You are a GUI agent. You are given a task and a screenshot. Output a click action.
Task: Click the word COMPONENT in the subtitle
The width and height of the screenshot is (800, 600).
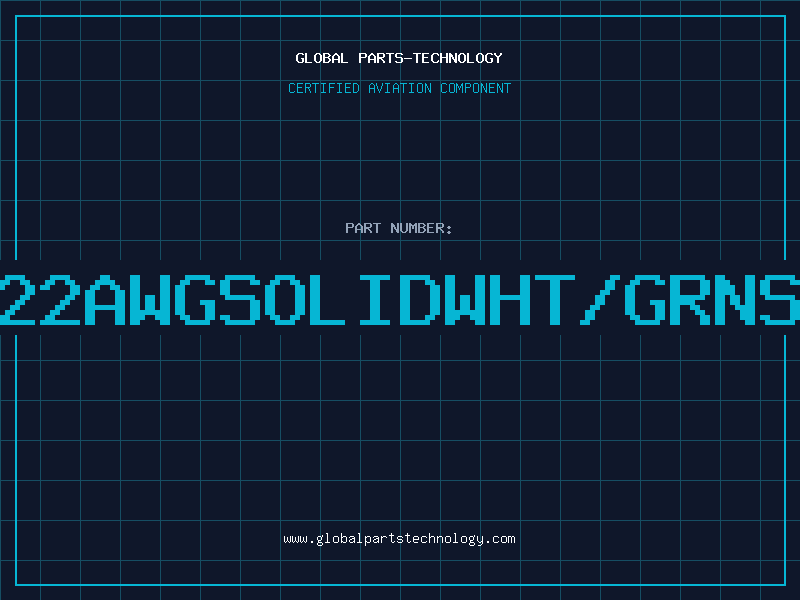[x=474, y=88]
